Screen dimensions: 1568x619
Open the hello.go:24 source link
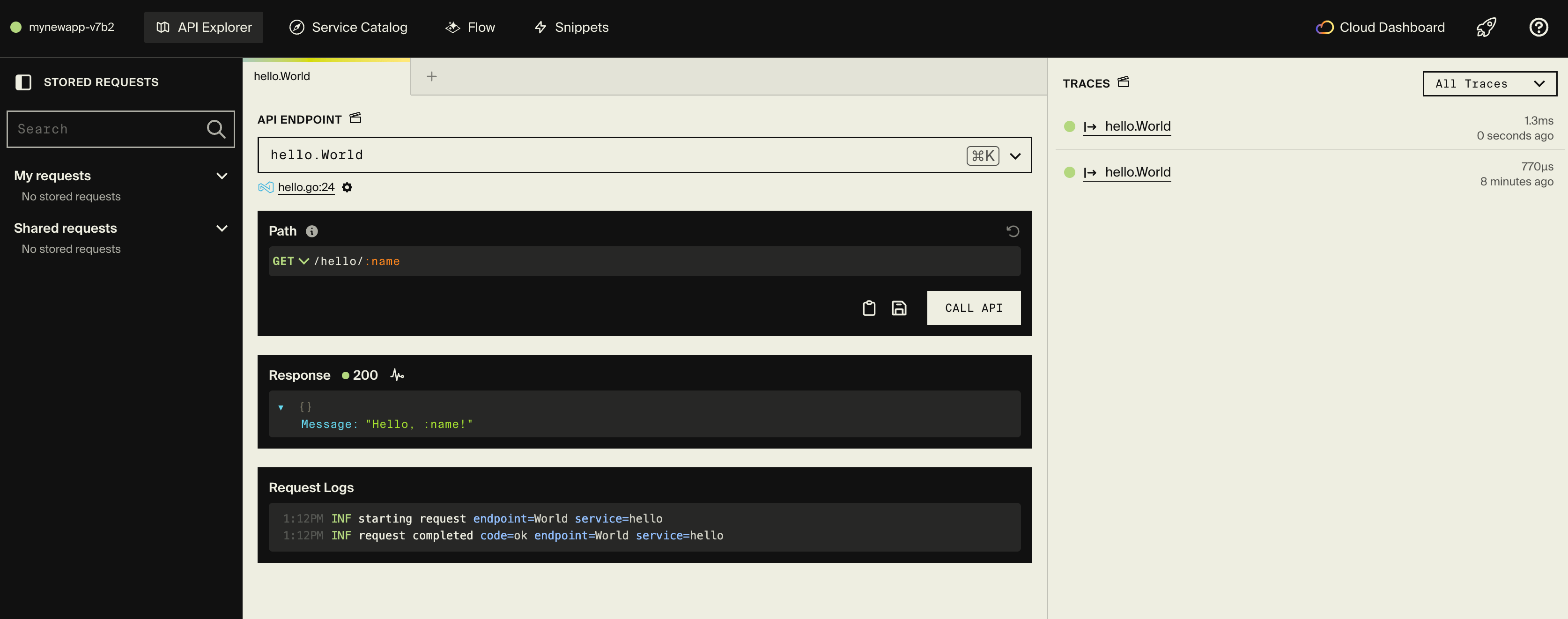tap(306, 187)
